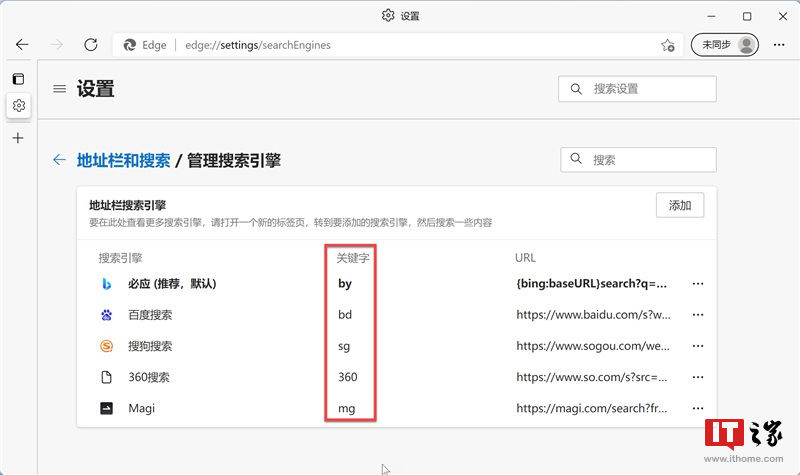
Task: Click the URL column header
Action: point(526,258)
